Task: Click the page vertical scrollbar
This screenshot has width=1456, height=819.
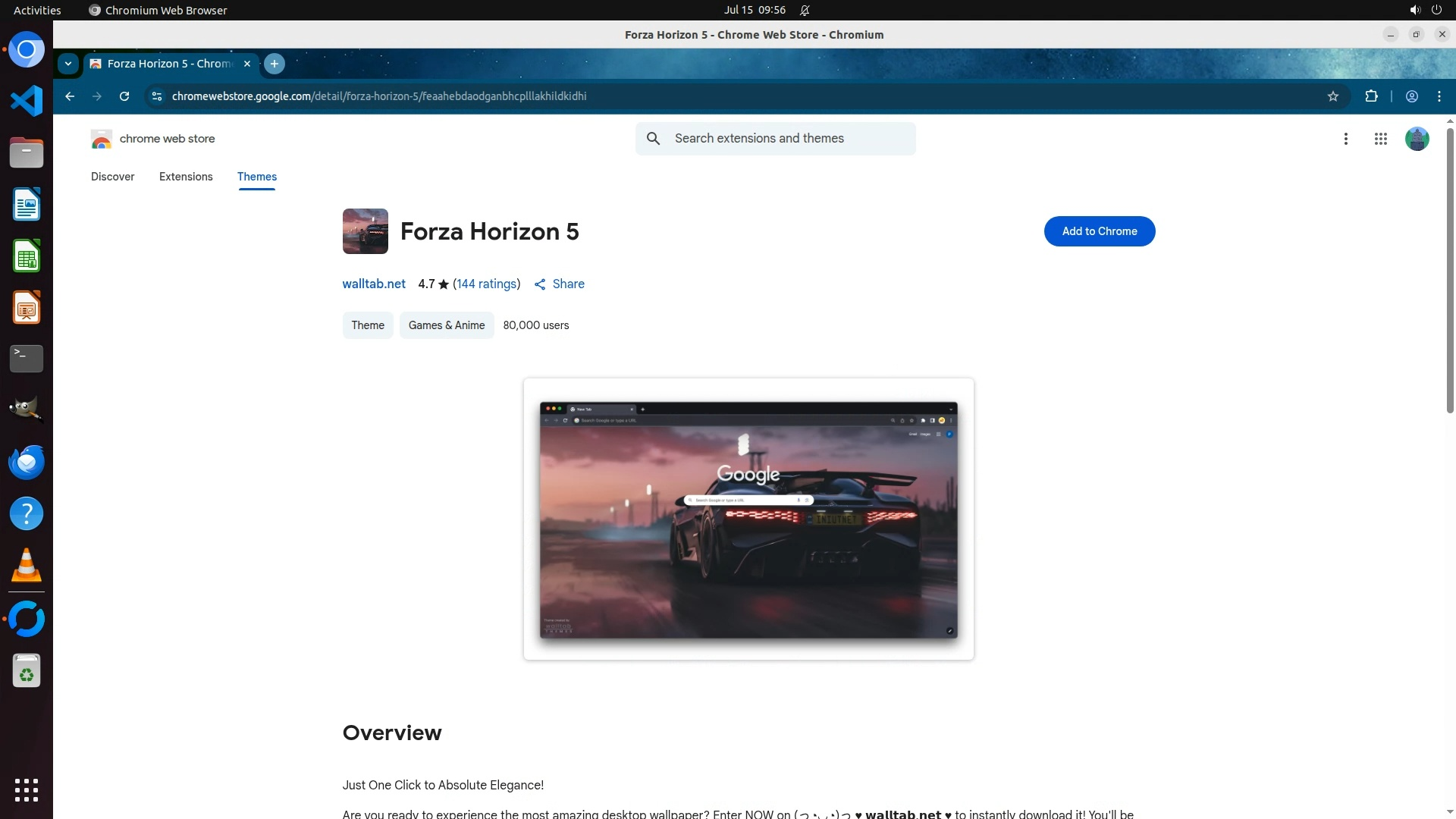Action: coord(1450,270)
